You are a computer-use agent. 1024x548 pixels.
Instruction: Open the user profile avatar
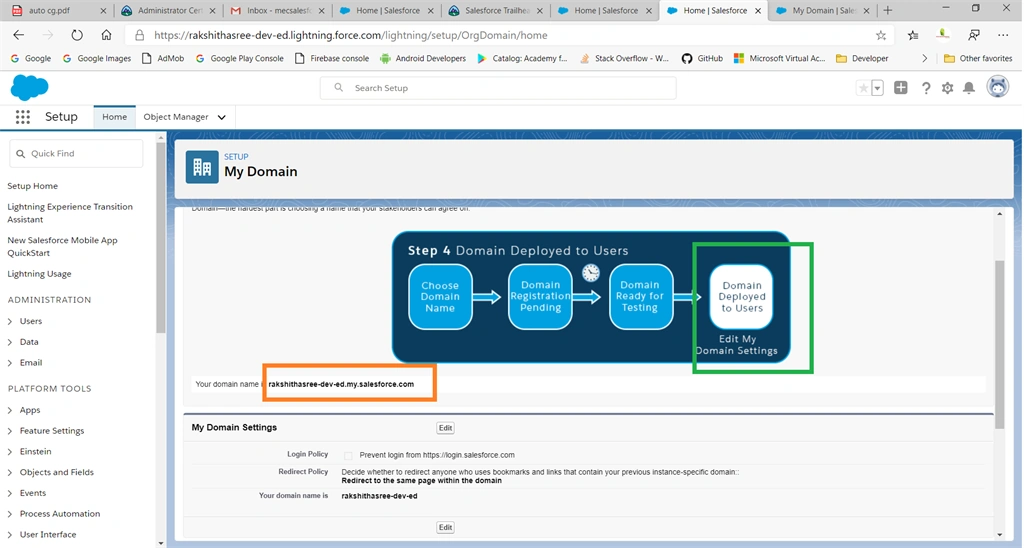tap(997, 87)
